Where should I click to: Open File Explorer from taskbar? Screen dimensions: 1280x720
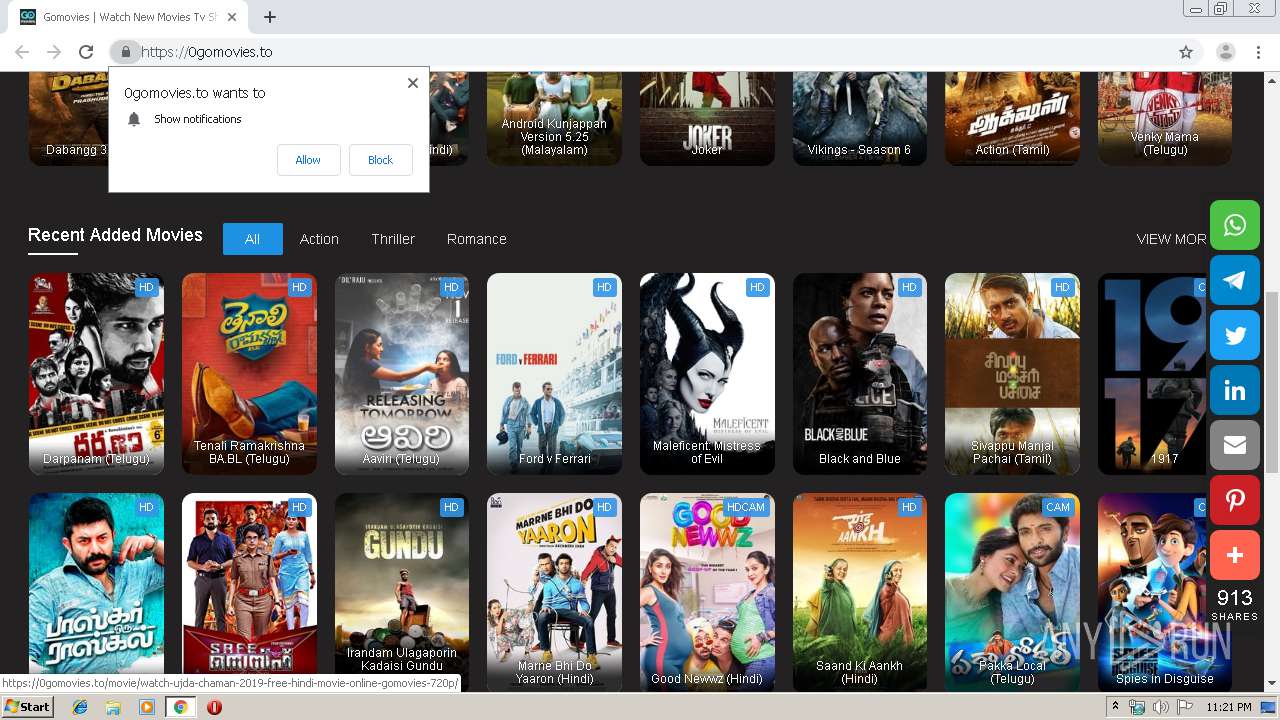pyautogui.click(x=113, y=707)
